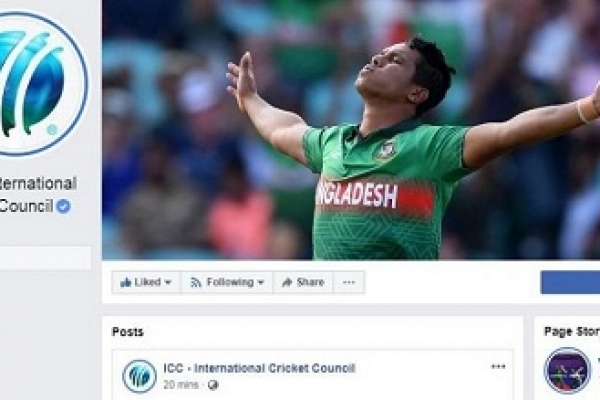Expand the Liked dropdown arrow
The height and width of the screenshot is (400, 600).
point(168,282)
